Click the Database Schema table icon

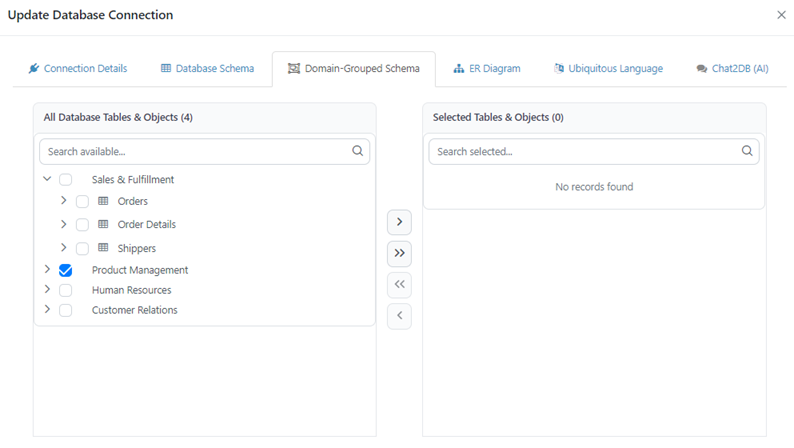tap(166, 68)
